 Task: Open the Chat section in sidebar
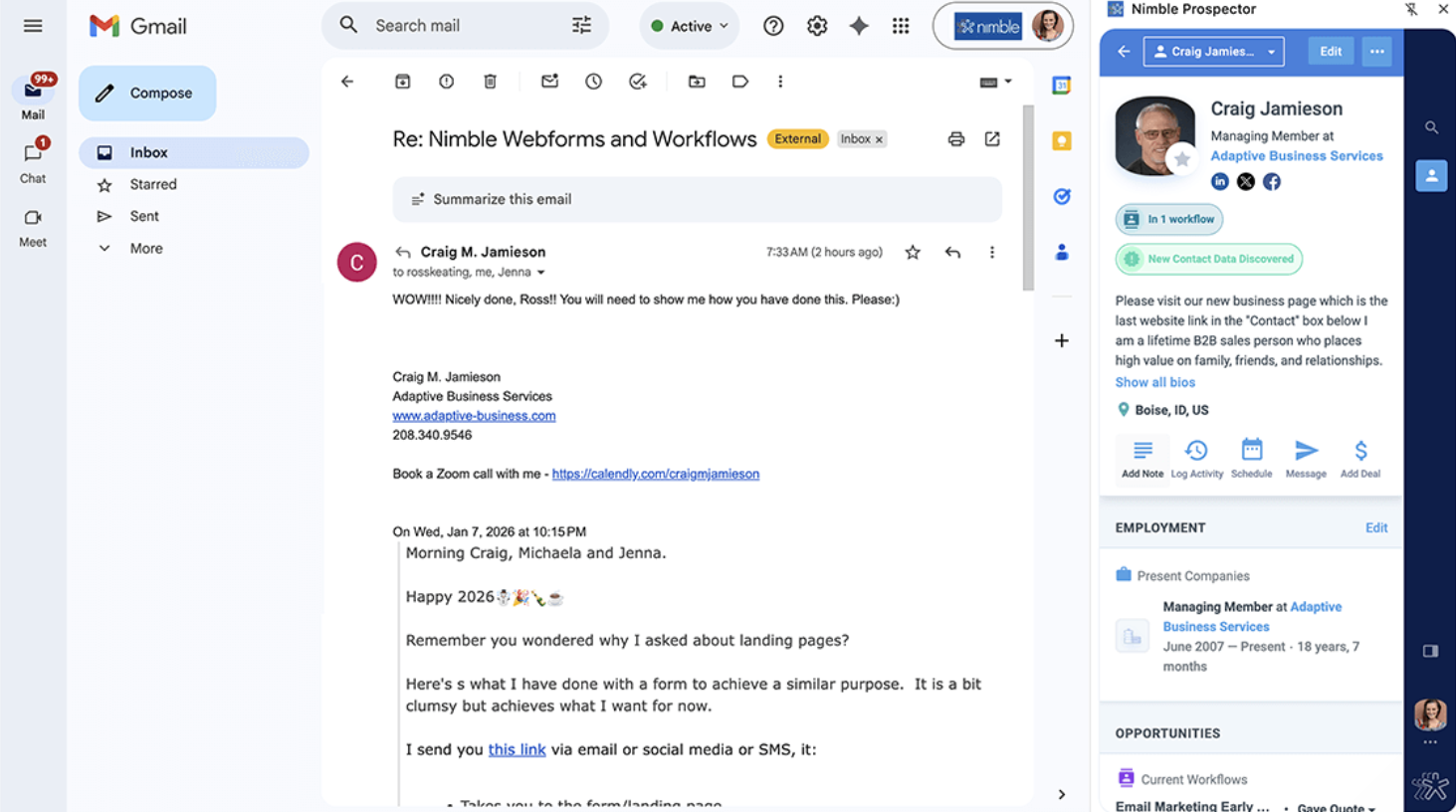point(33,161)
